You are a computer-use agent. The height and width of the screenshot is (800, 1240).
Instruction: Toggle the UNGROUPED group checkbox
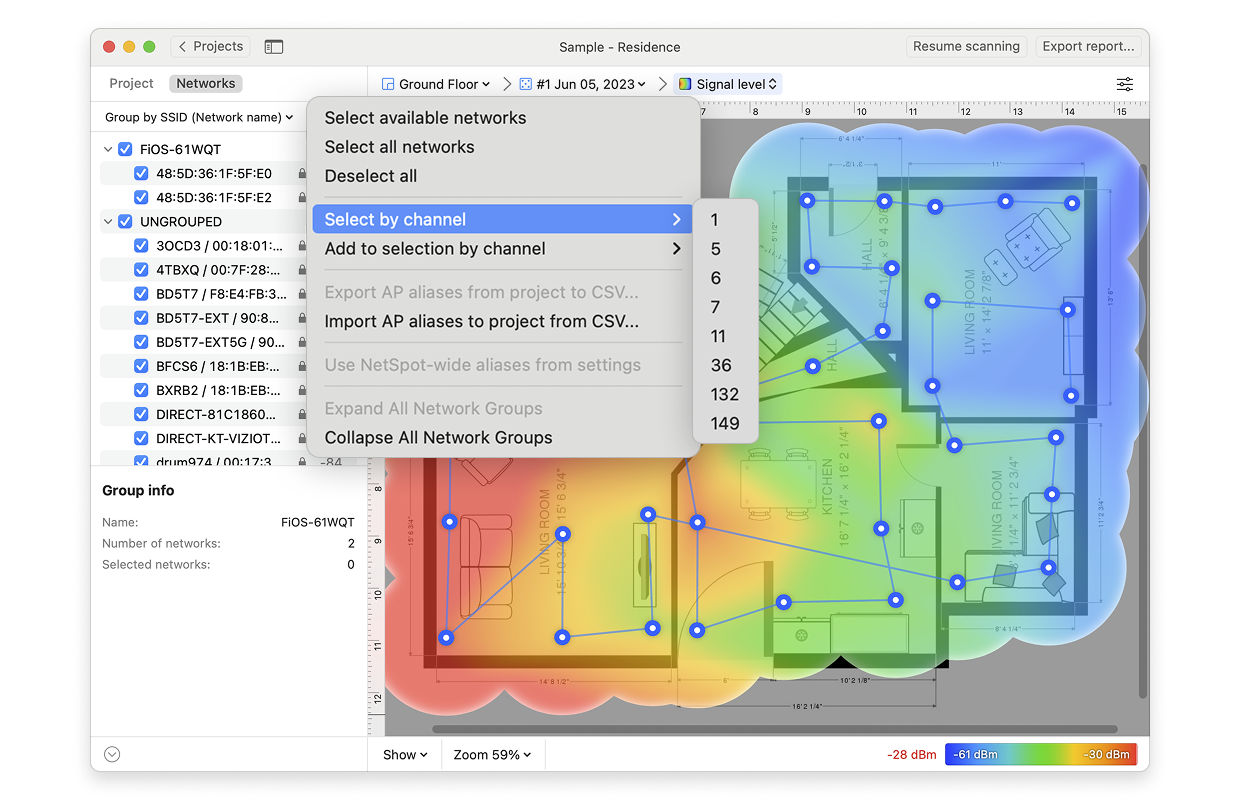[x=125, y=221]
